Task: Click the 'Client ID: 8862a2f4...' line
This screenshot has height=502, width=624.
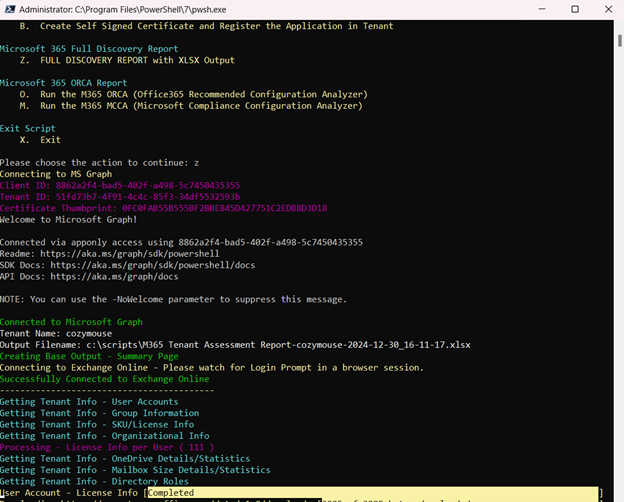Action: (120, 186)
